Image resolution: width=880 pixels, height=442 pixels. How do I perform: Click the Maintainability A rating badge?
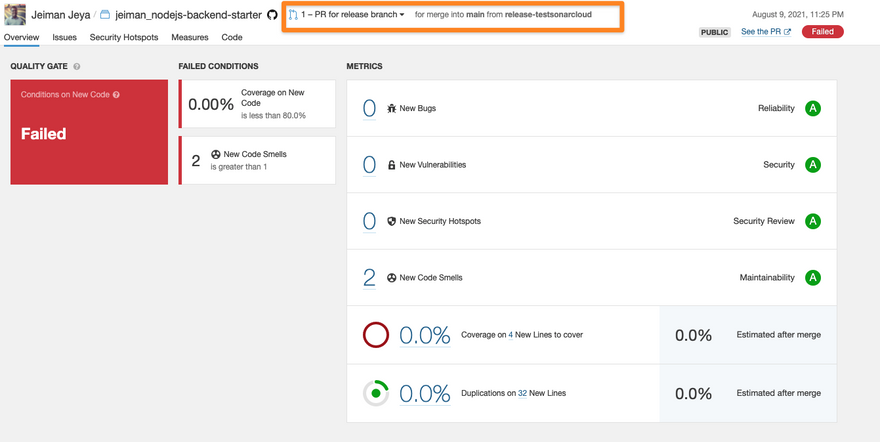[812, 277]
